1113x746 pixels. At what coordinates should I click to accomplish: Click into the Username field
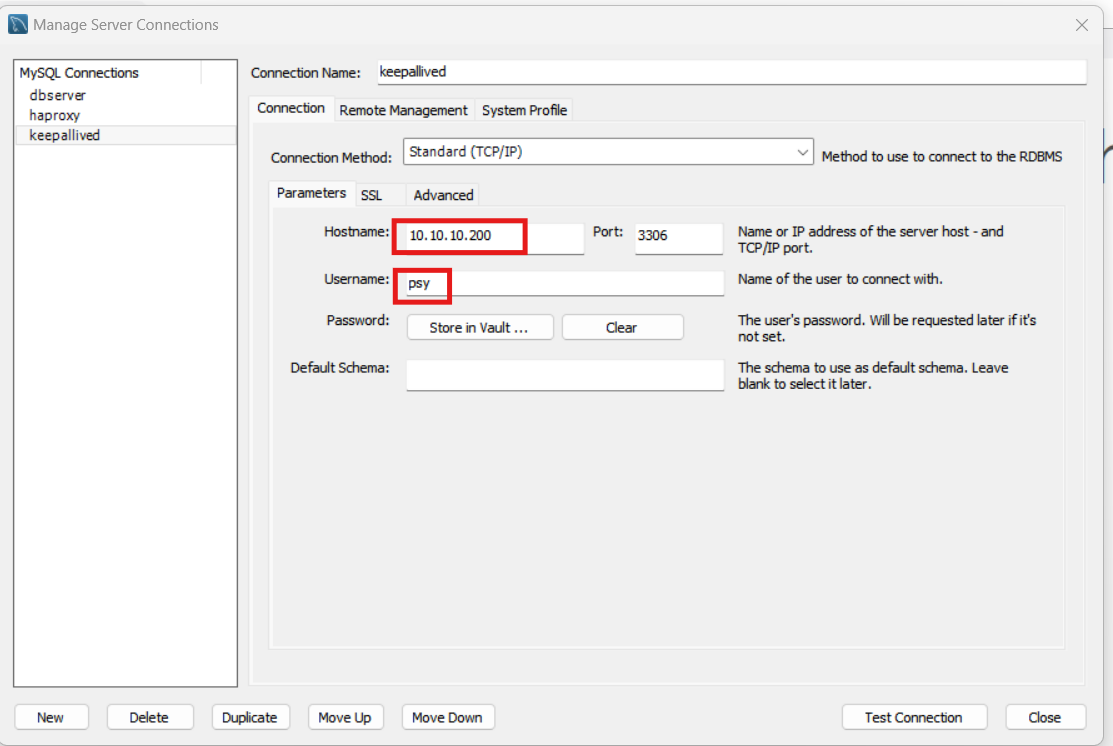click(565, 283)
